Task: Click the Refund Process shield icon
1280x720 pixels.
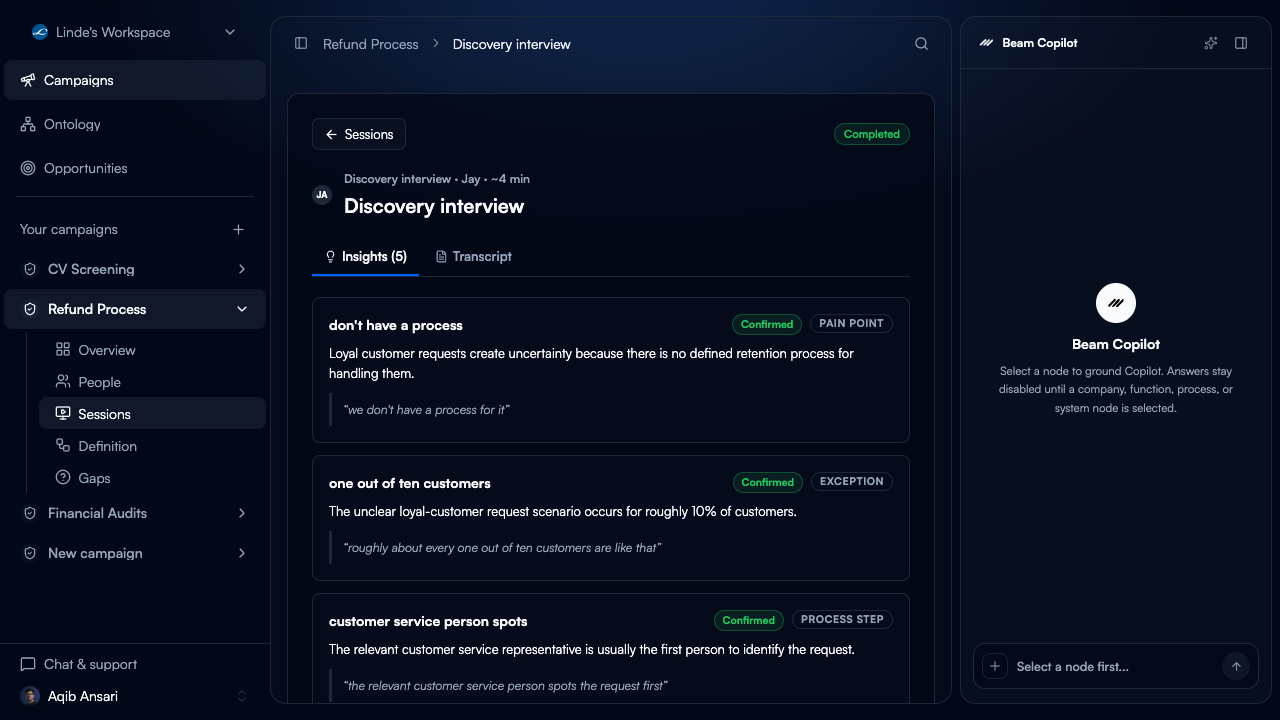Action: [30, 309]
